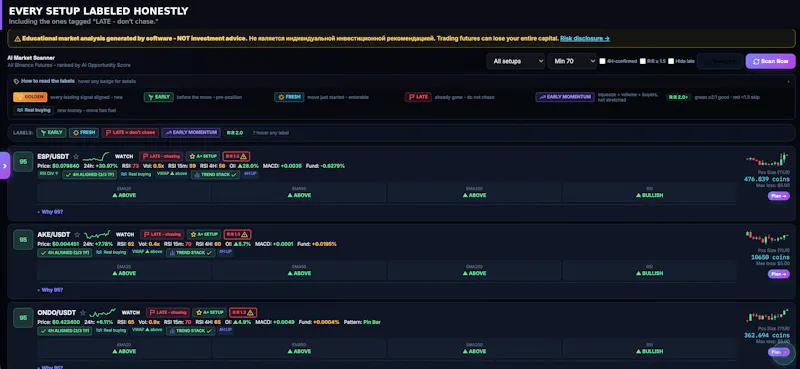Click the R:R 2.0+ legend badge

tap(679, 97)
